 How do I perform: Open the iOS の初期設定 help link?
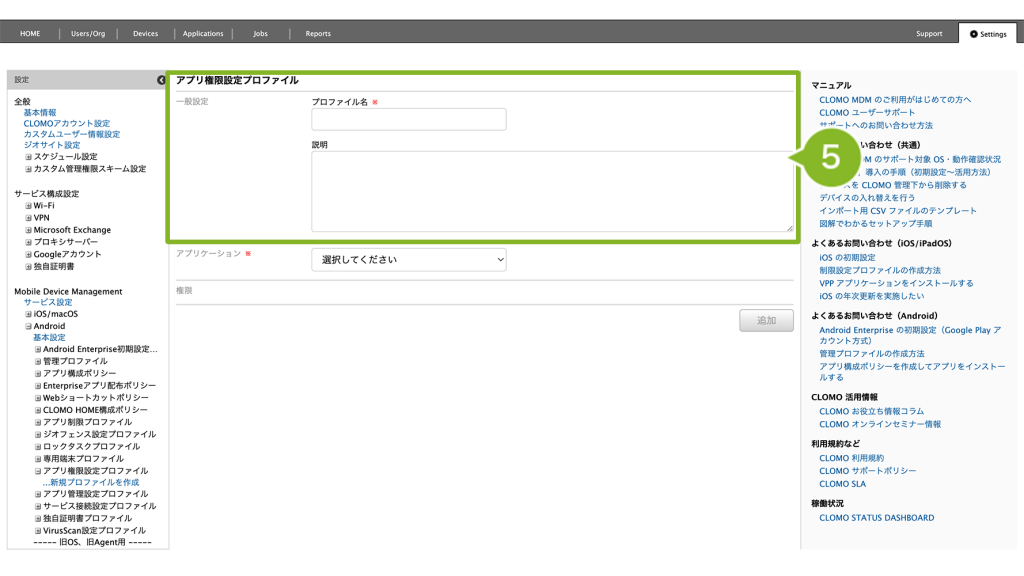point(847,258)
